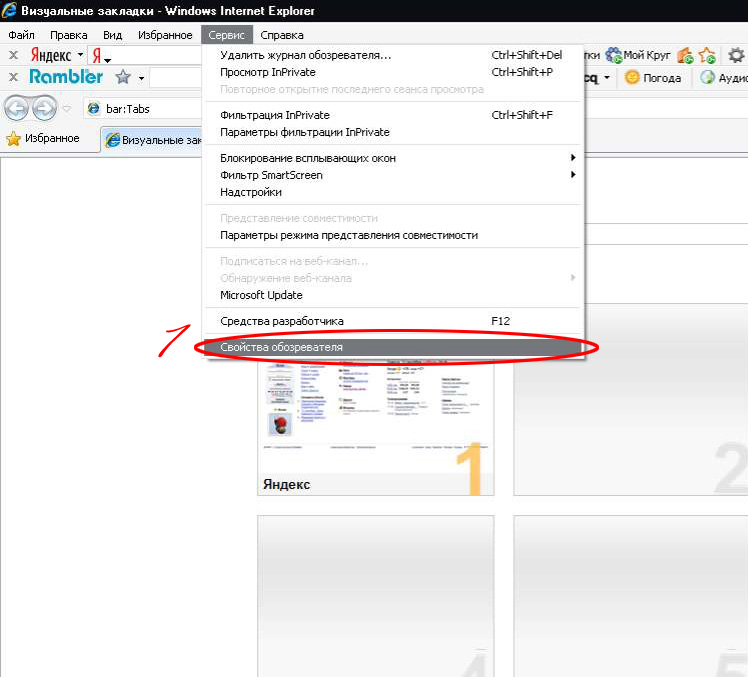The width and height of the screenshot is (748, 677).
Task: Choose Просмотр InPrivate from menu
Action: 393,72
